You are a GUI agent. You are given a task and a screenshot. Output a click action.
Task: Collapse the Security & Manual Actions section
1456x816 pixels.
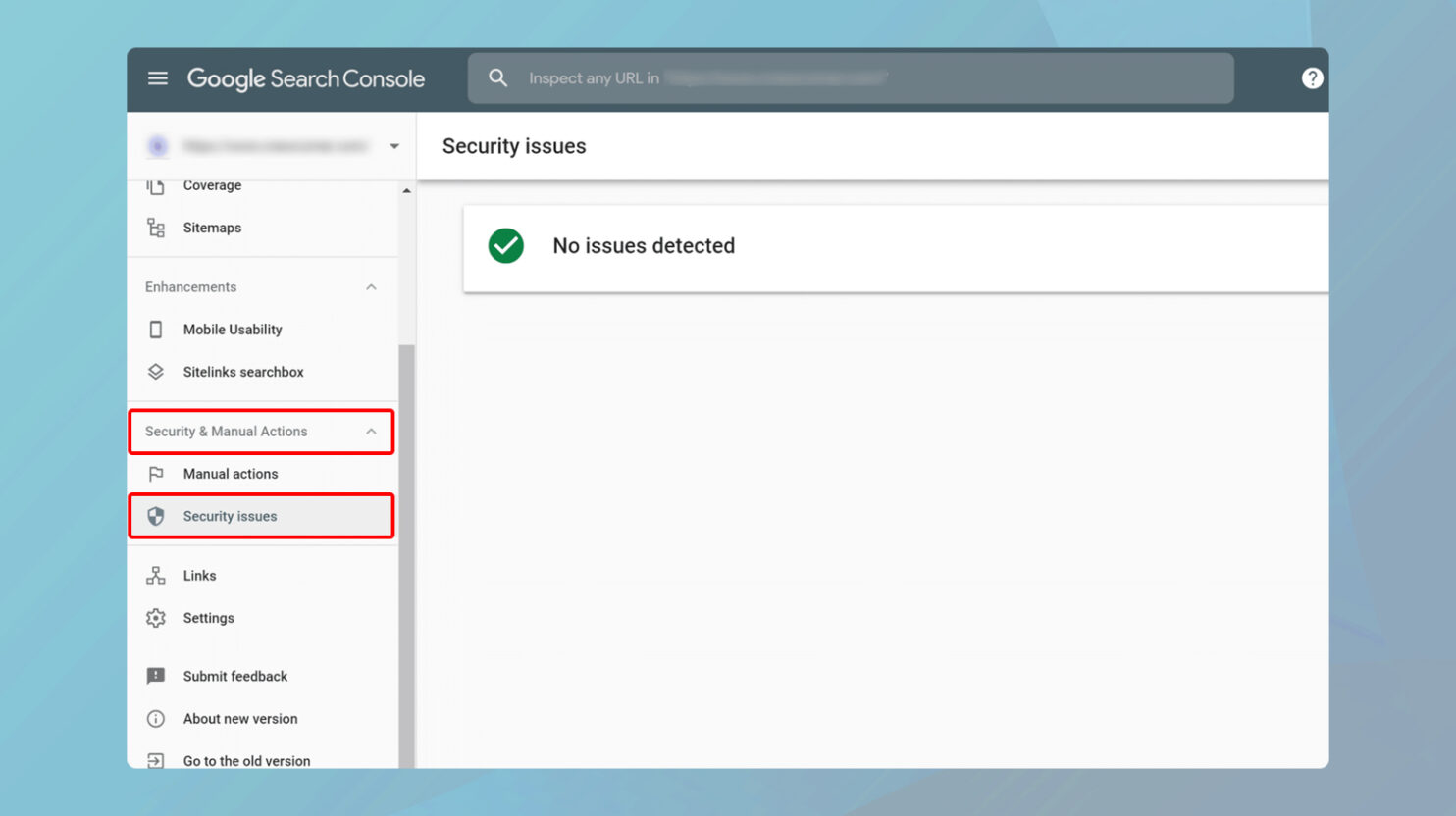[371, 431]
